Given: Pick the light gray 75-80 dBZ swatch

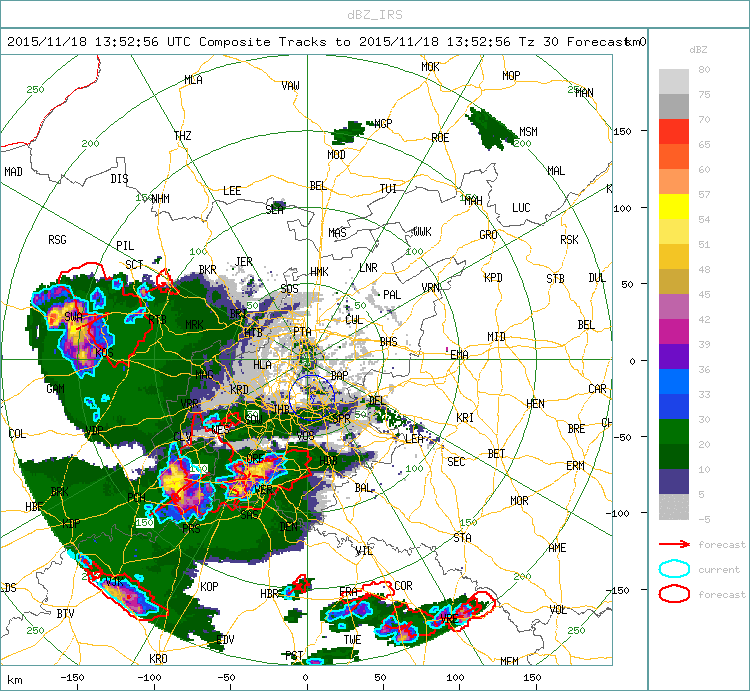Looking at the screenshot, I should 673,81.
